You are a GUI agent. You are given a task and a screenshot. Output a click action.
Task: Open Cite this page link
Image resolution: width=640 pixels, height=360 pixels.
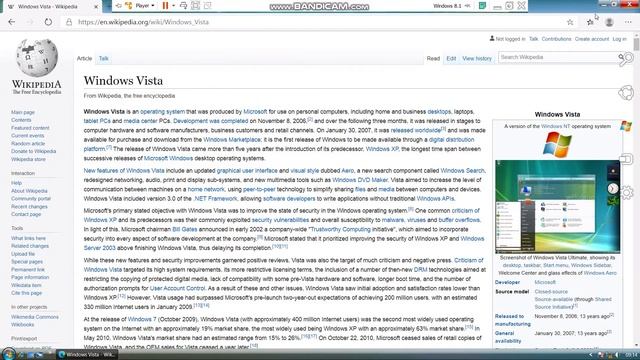27,293
